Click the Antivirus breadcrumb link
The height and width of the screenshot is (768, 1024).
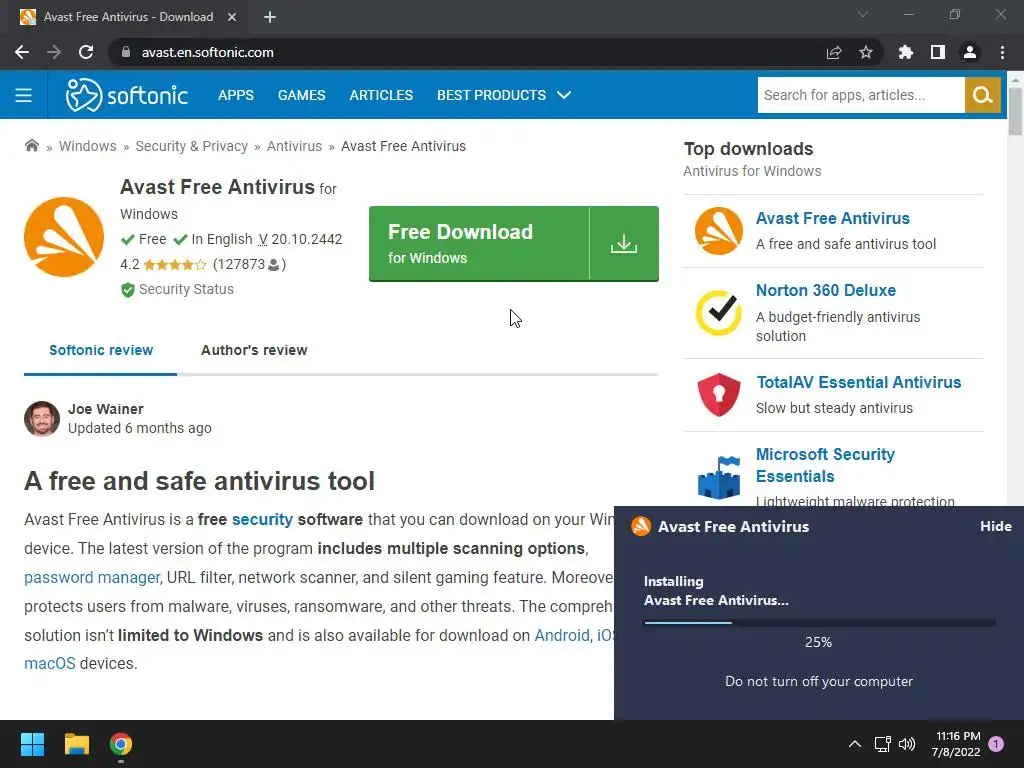click(294, 146)
